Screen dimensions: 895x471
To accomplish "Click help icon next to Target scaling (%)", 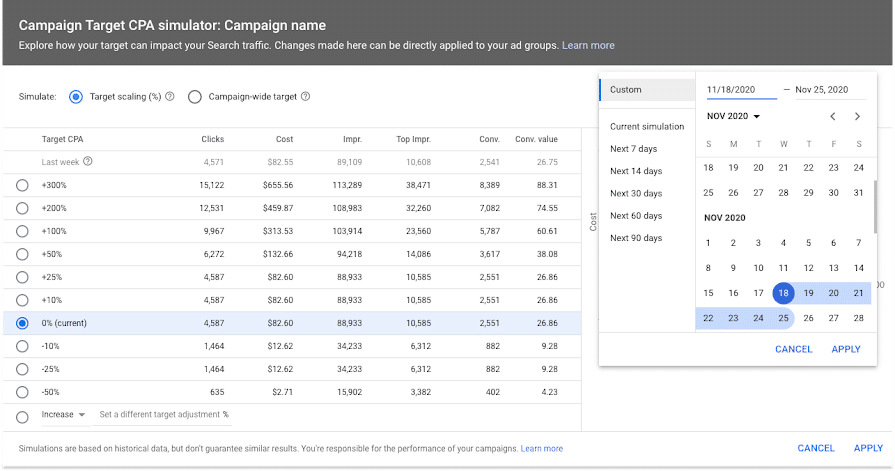I will coord(170,97).
